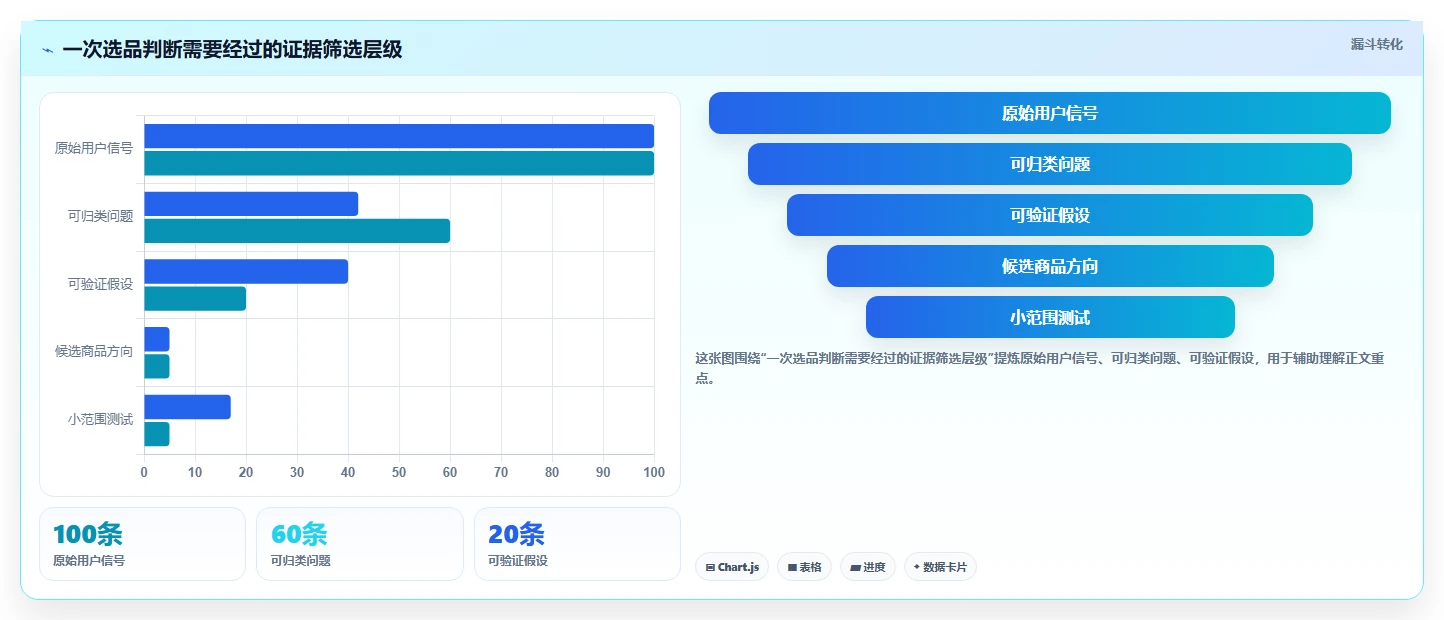Select the 小范围测试 funnel stage

click(x=1050, y=317)
